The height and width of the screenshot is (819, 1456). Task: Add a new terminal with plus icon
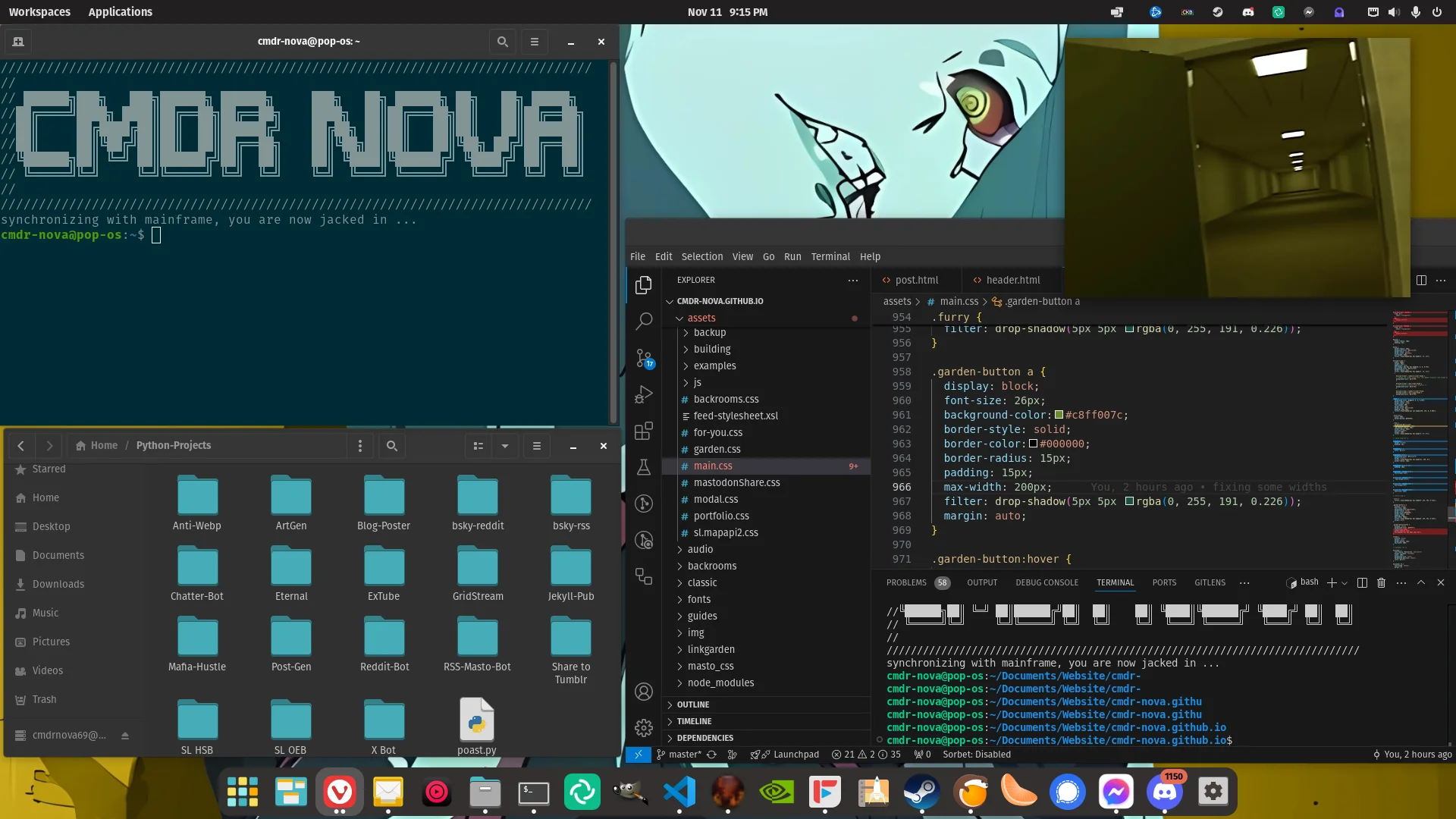tap(1331, 582)
